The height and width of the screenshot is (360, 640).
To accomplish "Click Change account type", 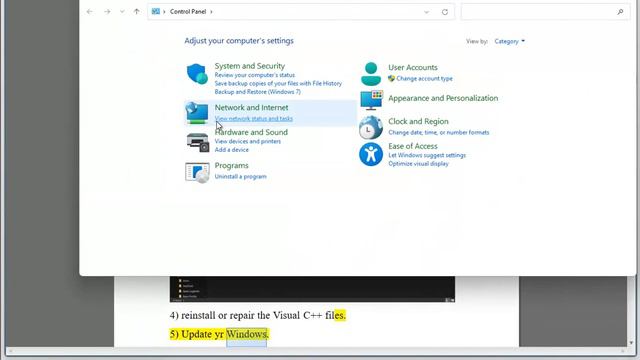I will point(424,78).
